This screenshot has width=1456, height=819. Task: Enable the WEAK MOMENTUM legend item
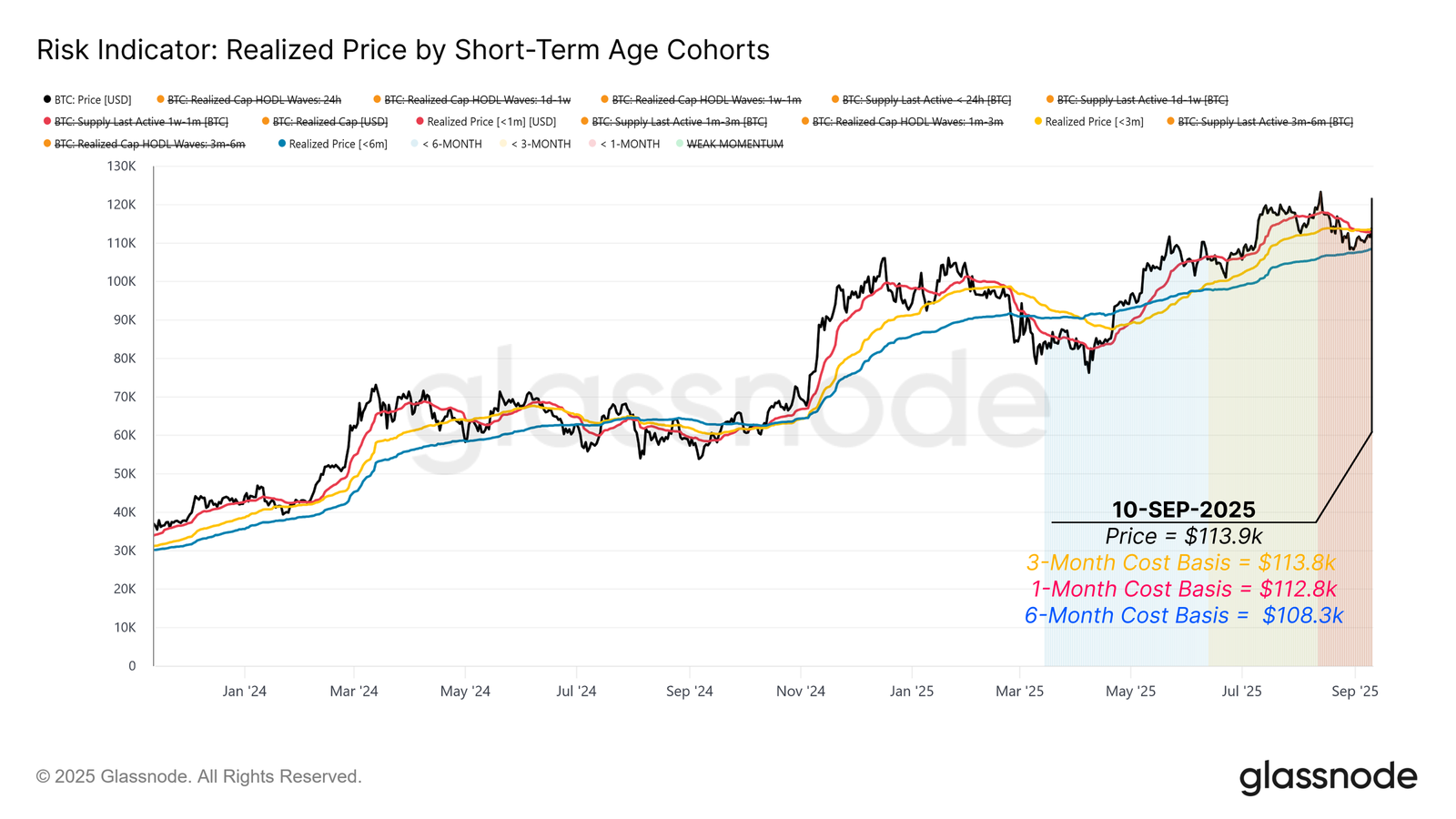point(730,144)
